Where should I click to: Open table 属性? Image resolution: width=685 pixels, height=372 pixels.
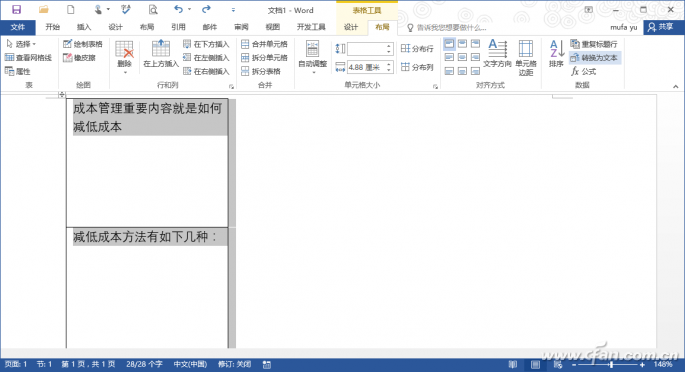tap(18, 71)
